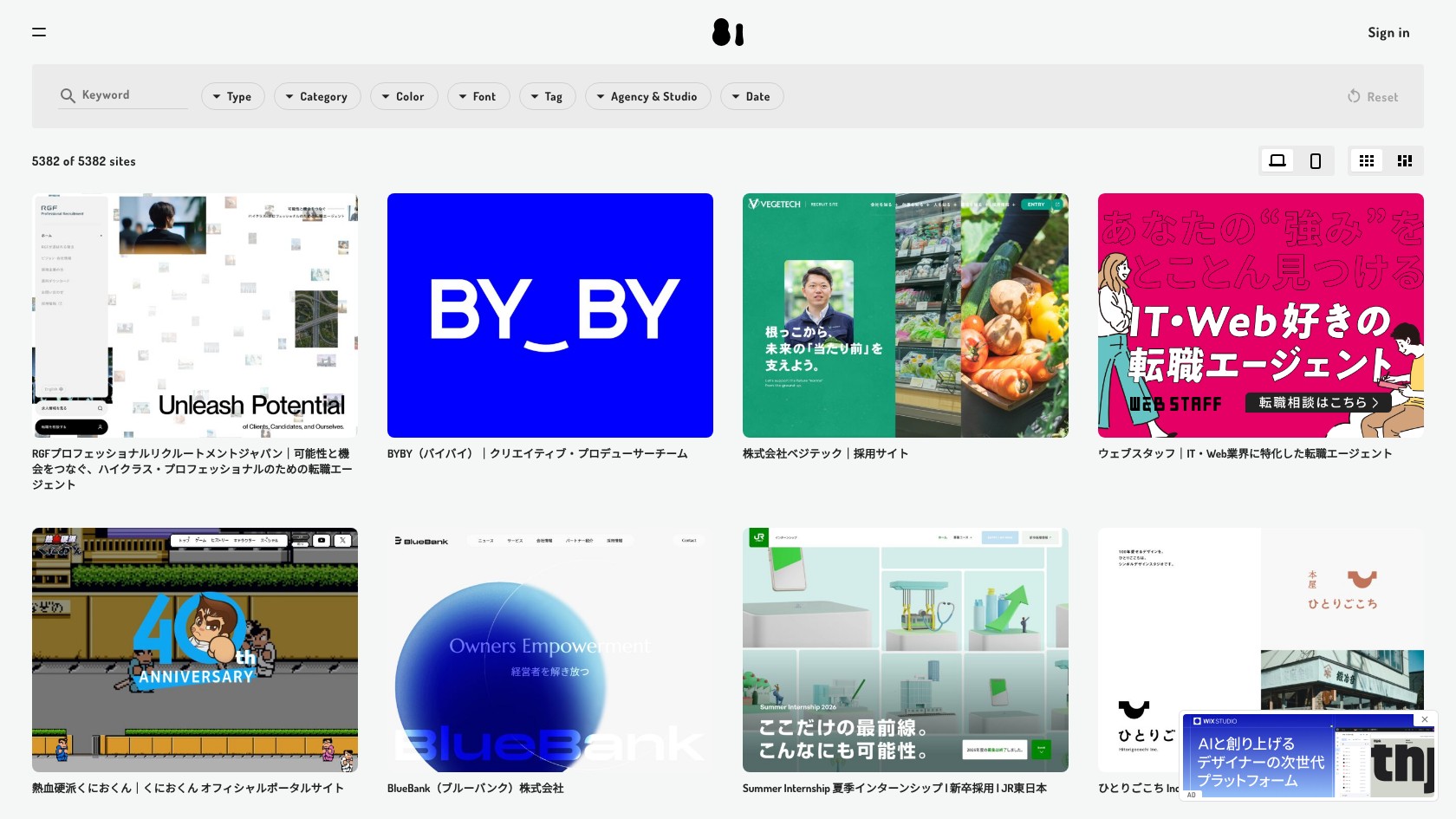
Task: Open the Summer Internship JR東日本 title link
Action: click(x=894, y=788)
